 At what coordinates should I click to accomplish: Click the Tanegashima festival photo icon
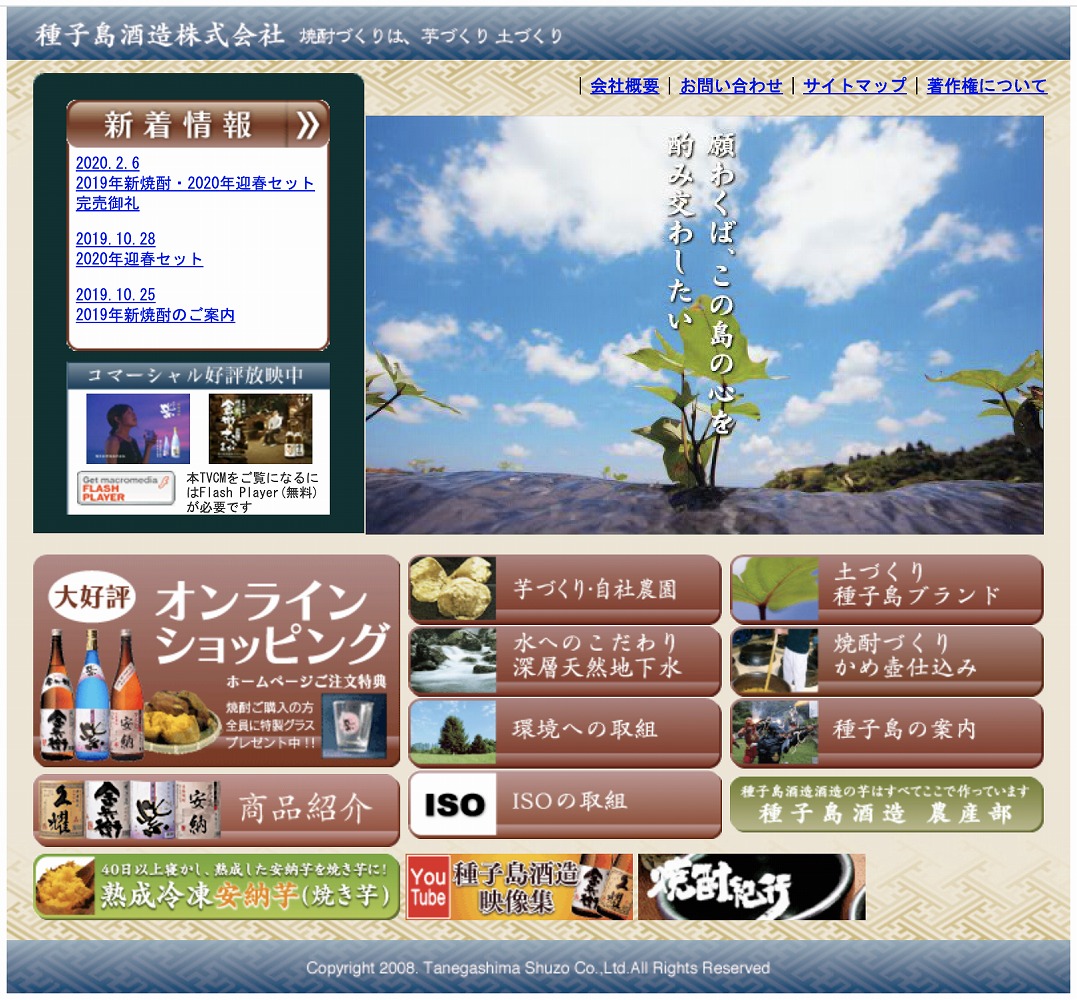(775, 733)
